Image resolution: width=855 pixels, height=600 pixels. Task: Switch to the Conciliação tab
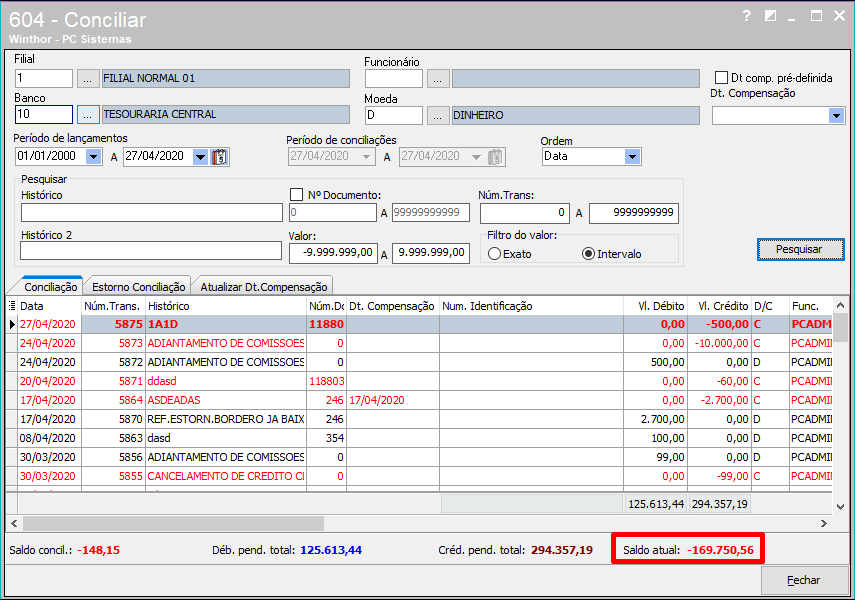click(50, 287)
